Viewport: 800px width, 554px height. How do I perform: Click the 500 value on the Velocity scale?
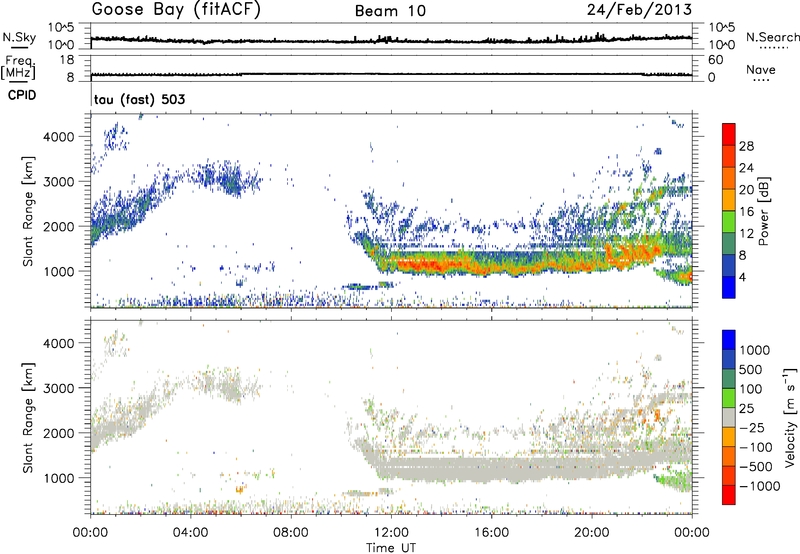point(751,370)
